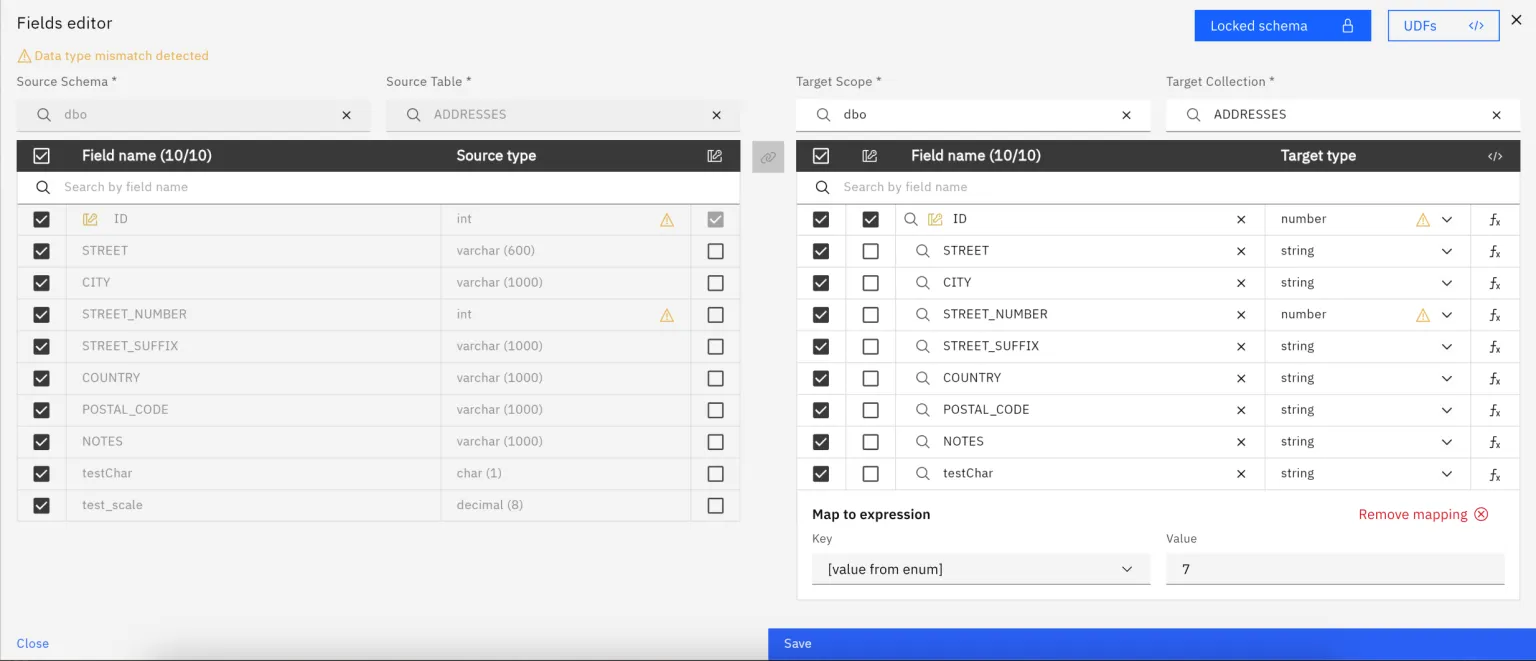Screen dimensions: 1536x661
Task: Click the Save button
Action: coord(1152,644)
